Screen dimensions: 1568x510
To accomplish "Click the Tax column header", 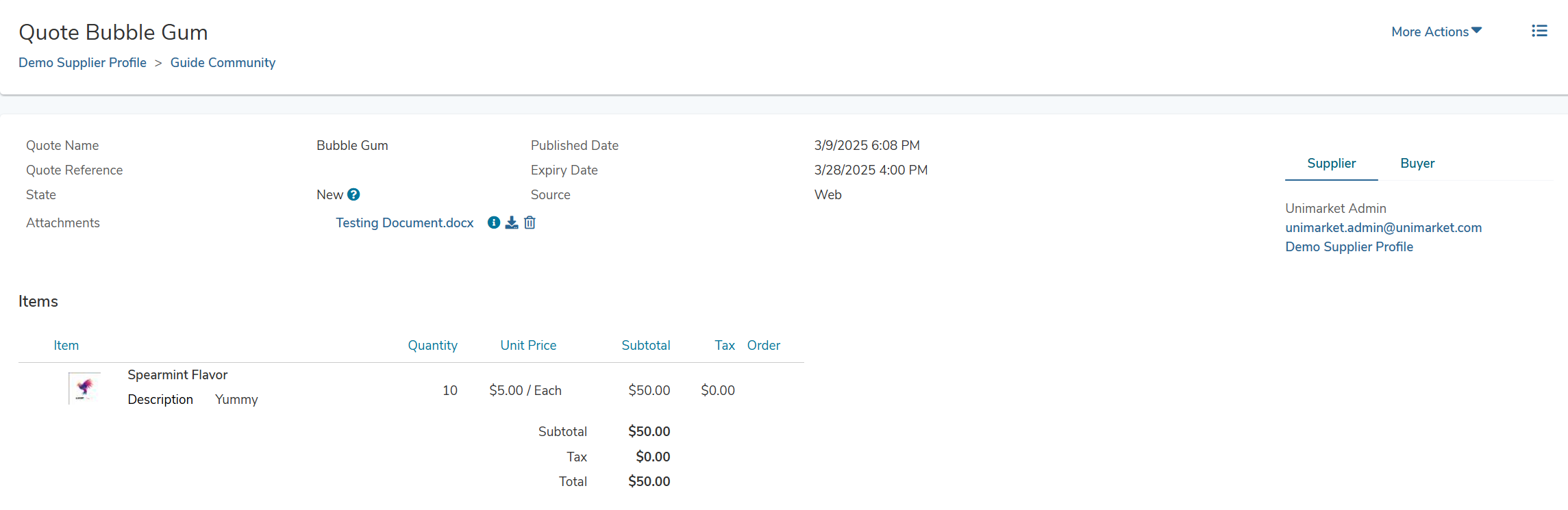I will click(724, 345).
